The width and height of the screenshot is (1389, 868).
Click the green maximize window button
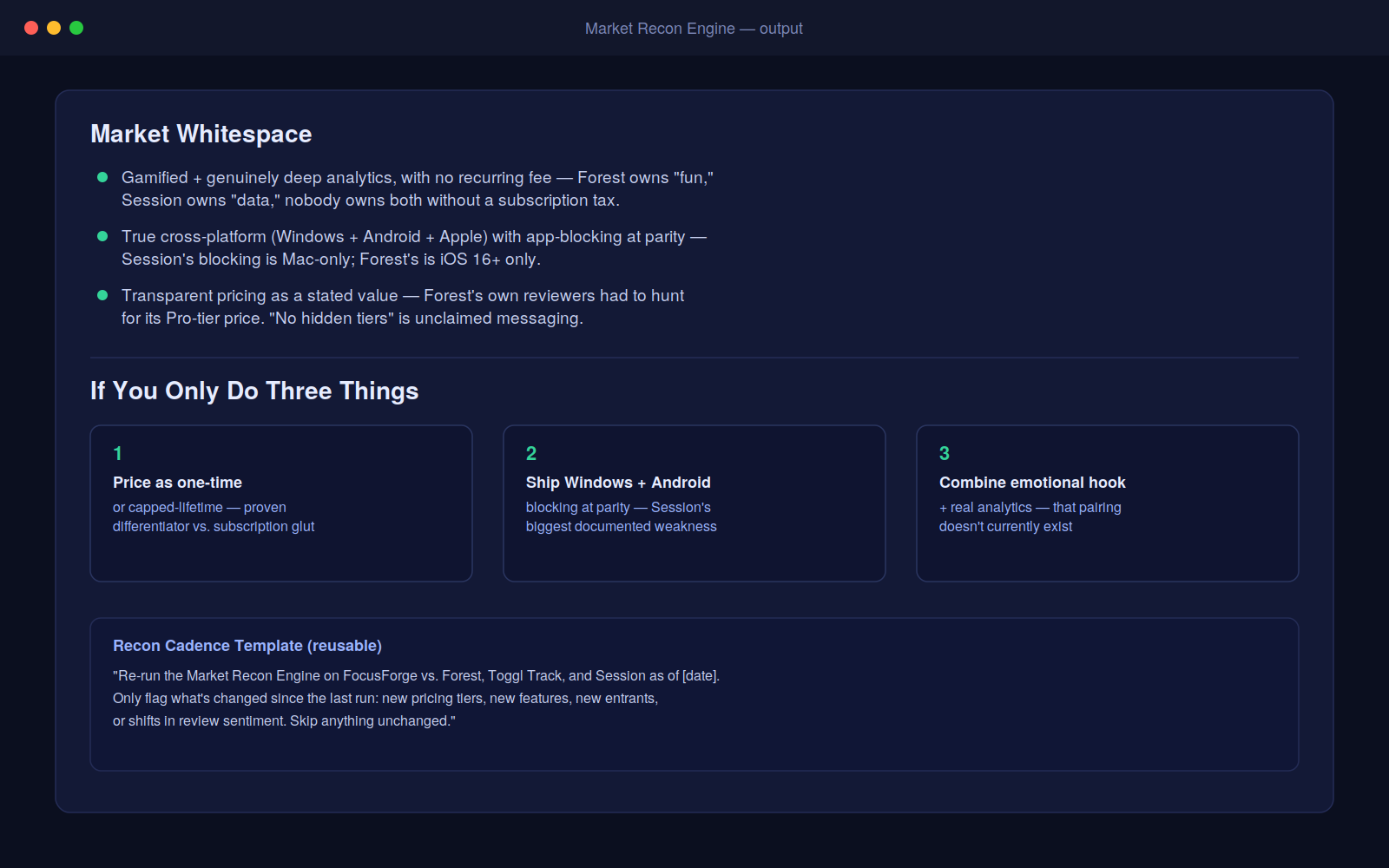click(76, 28)
